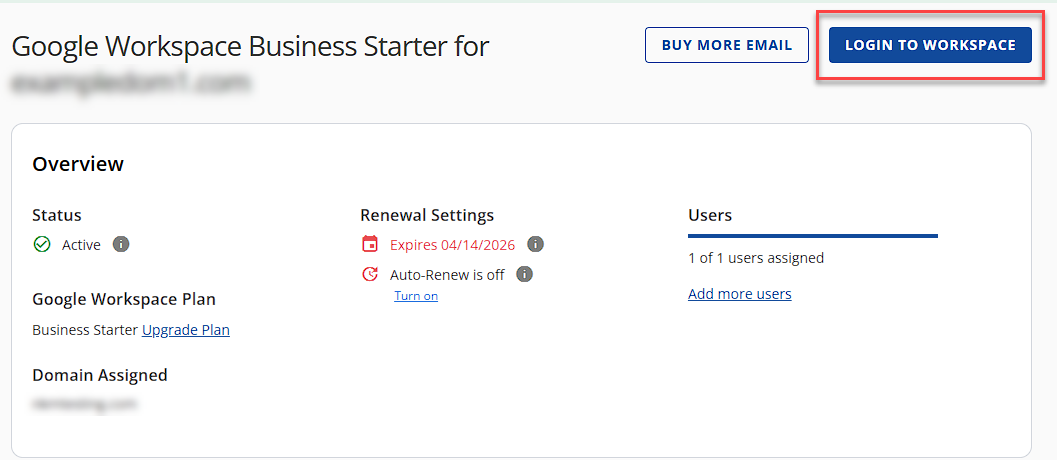Image resolution: width=1057 pixels, height=460 pixels.
Task: Open the info icon next to Expires date
Action: [535, 244]
